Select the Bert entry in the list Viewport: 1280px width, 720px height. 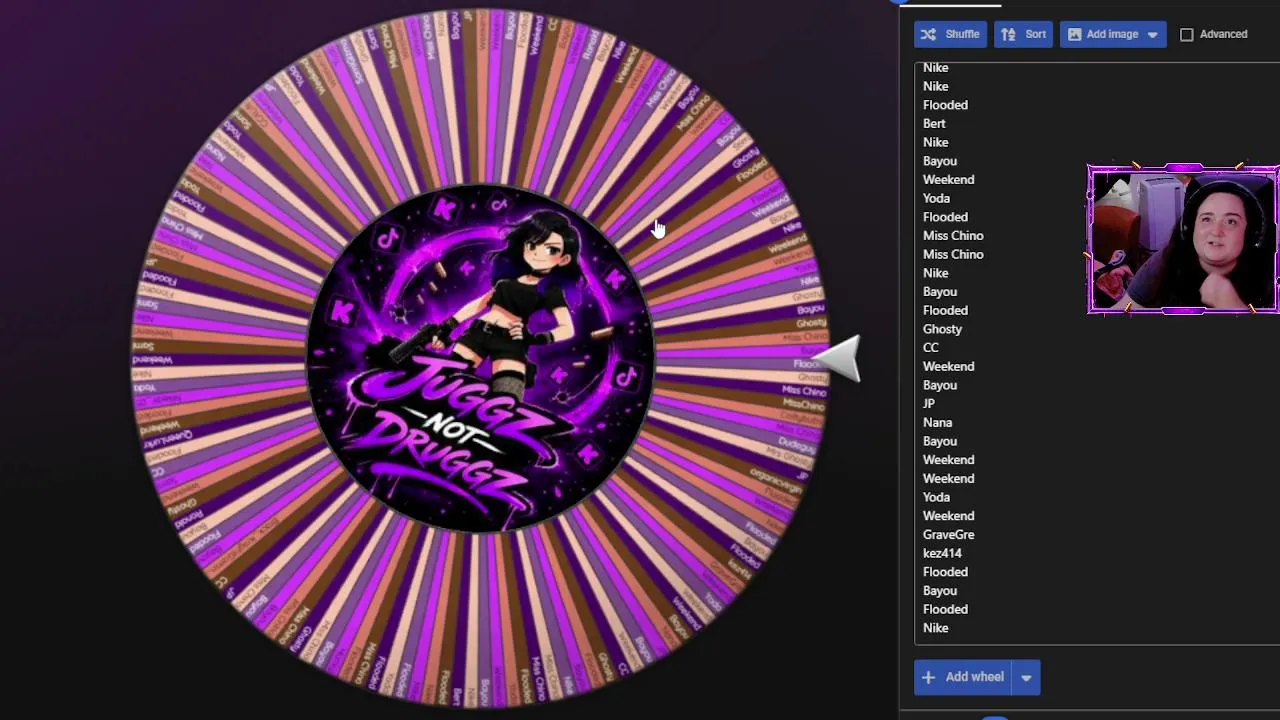click(x=934, y=124)
